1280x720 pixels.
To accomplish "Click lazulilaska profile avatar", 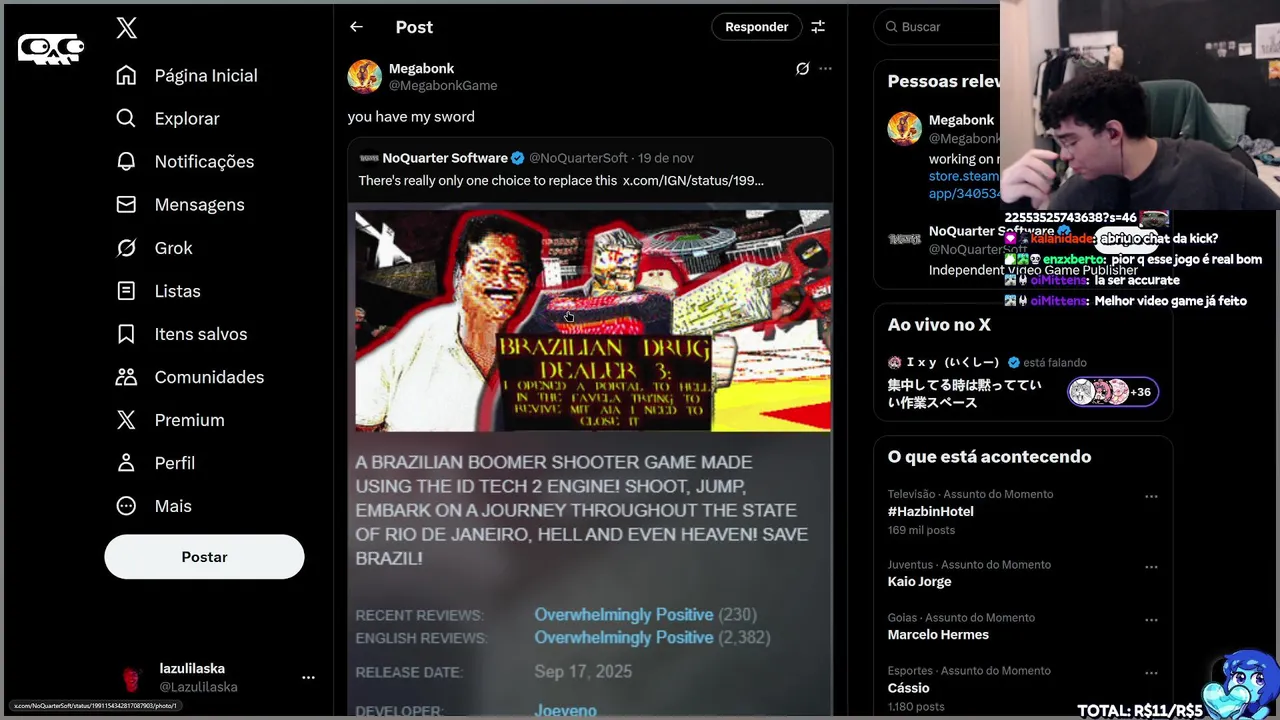I will click(x=132, y=678).
